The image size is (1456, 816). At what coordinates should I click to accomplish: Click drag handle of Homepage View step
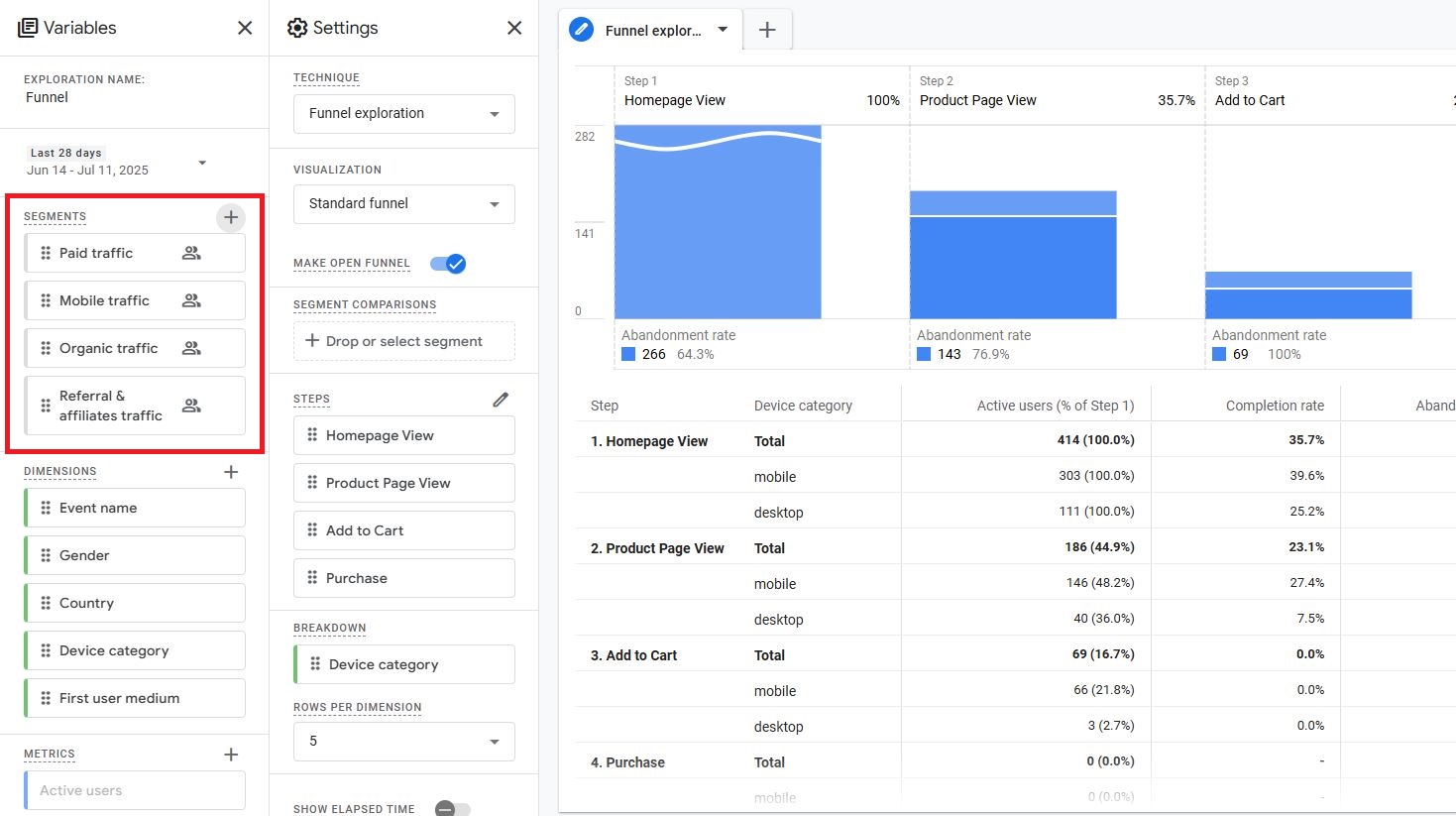point(312,435)
